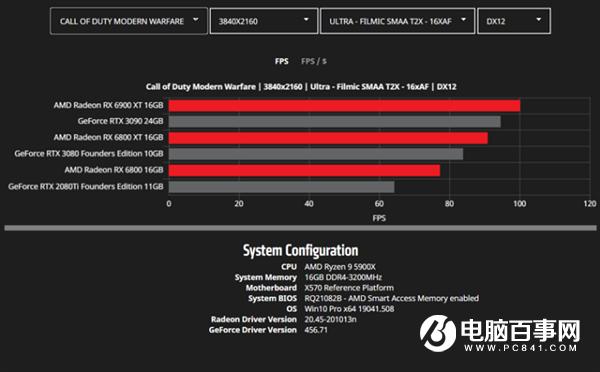The width and height of the screenshot is (600, 372).
Task: Click the AMD Radeon RX 6900 XT red bar
Action: 344,106
